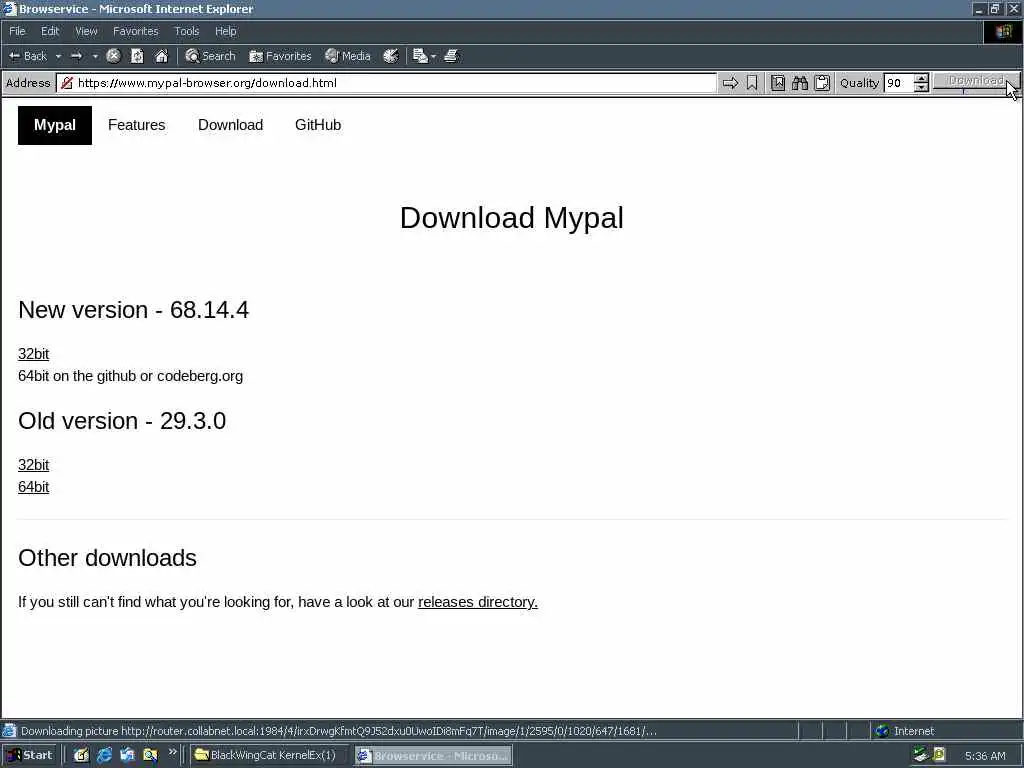Open the Download page nav item
1024x768 pixels.
[231, 125]
